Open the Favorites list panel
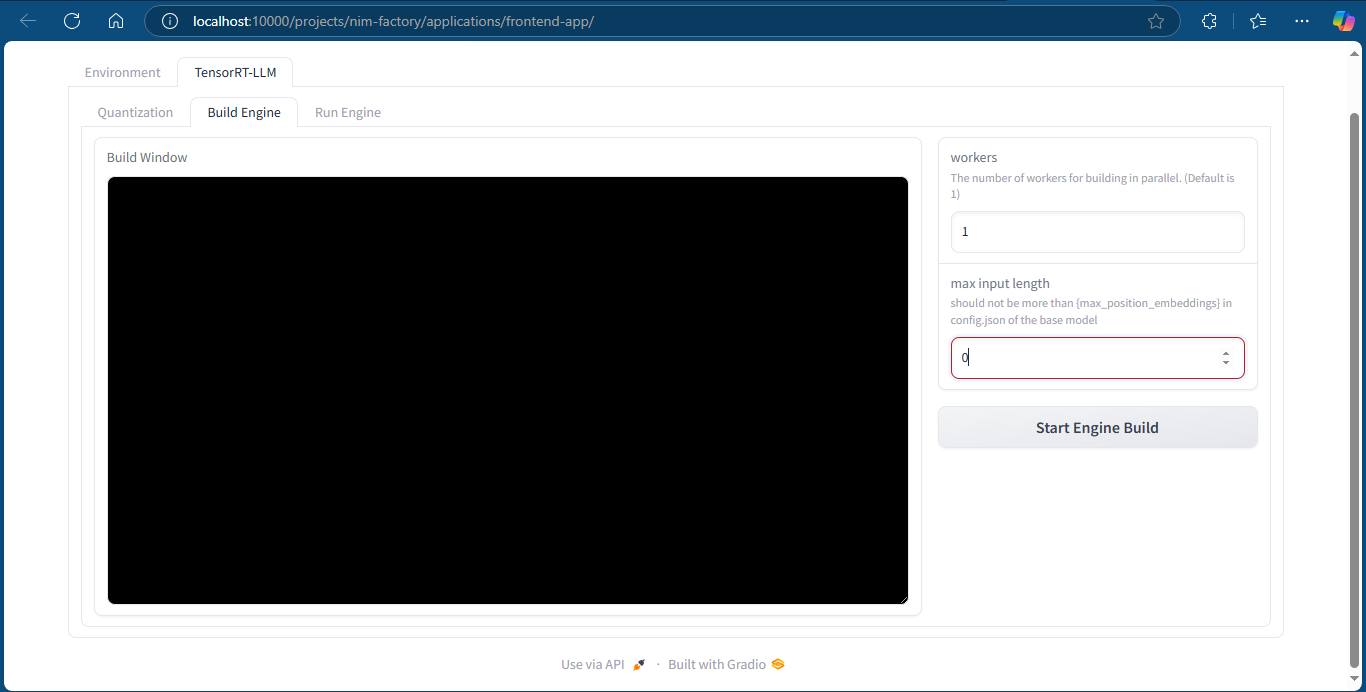Image resolution: width=1366 pixels, height=692 pixels. (x=1258, y=21)
